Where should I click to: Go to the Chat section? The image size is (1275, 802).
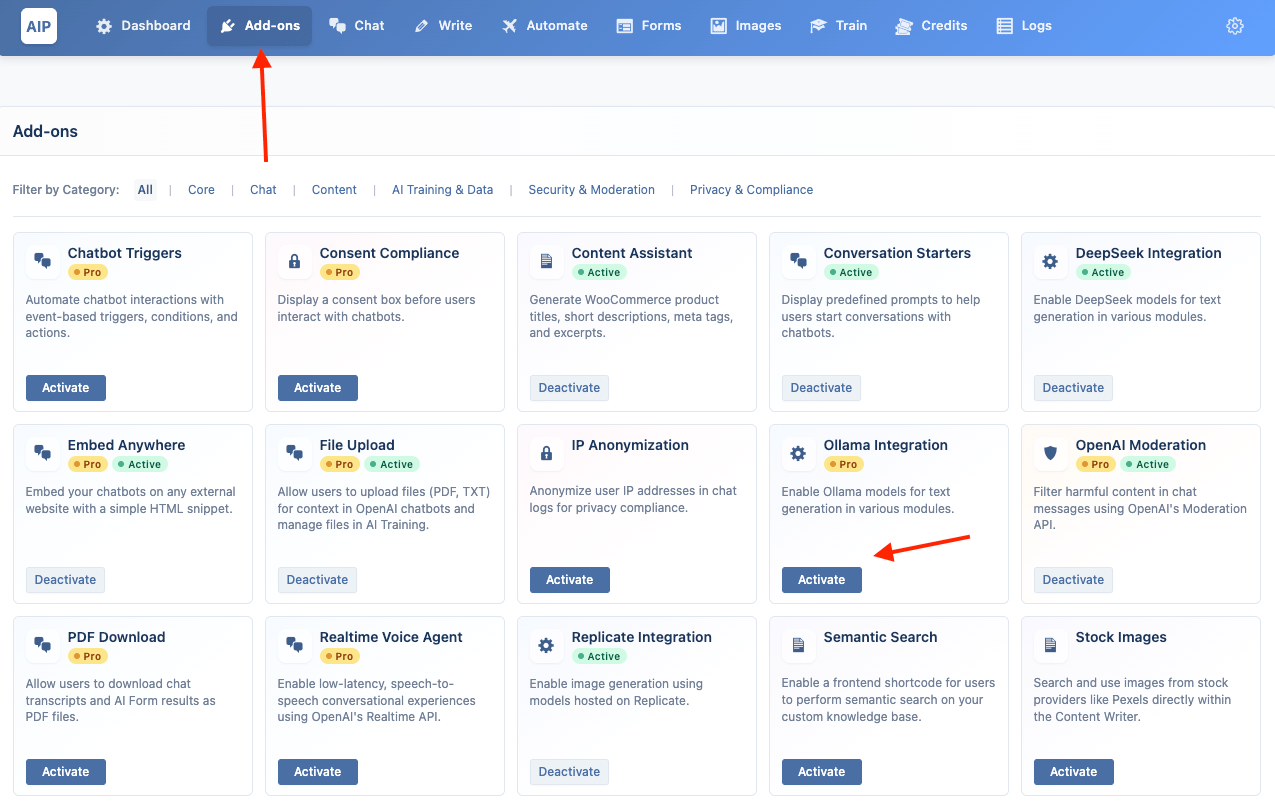357,26
